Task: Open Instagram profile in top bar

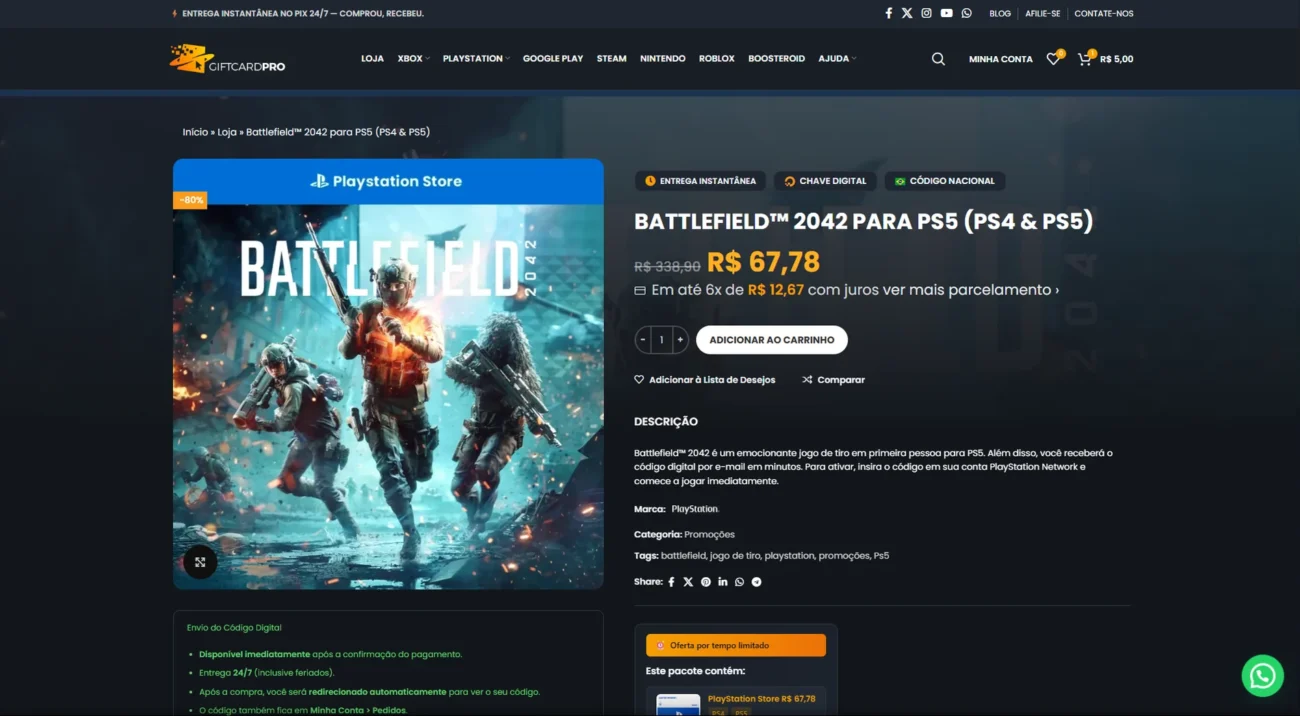Action: click(x=926, y=13)
